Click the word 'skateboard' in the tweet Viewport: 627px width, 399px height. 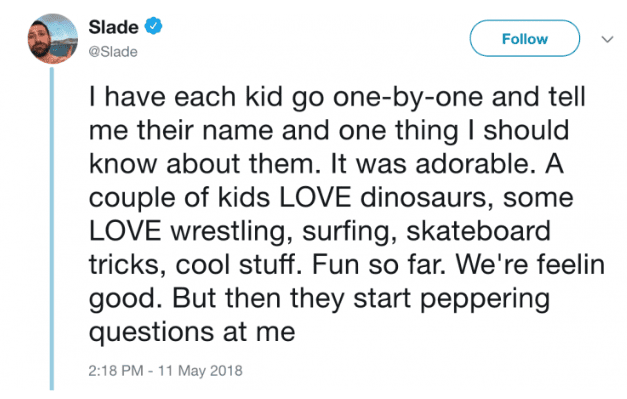(479, 231)
